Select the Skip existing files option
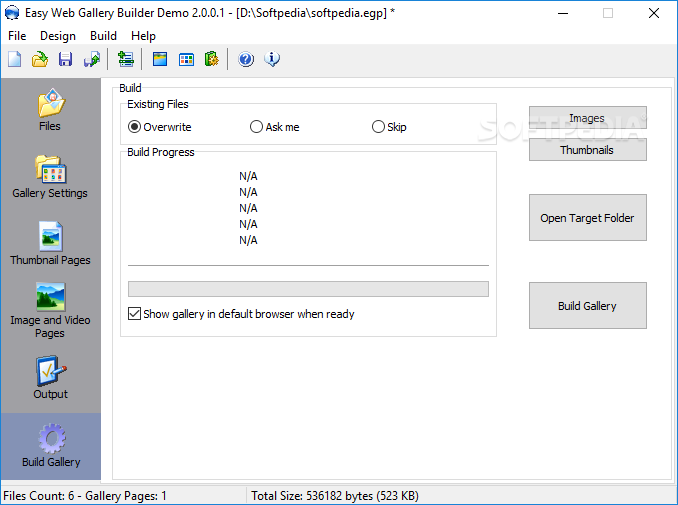This screenshot has width=678, height=505. (x=389, y=127)
